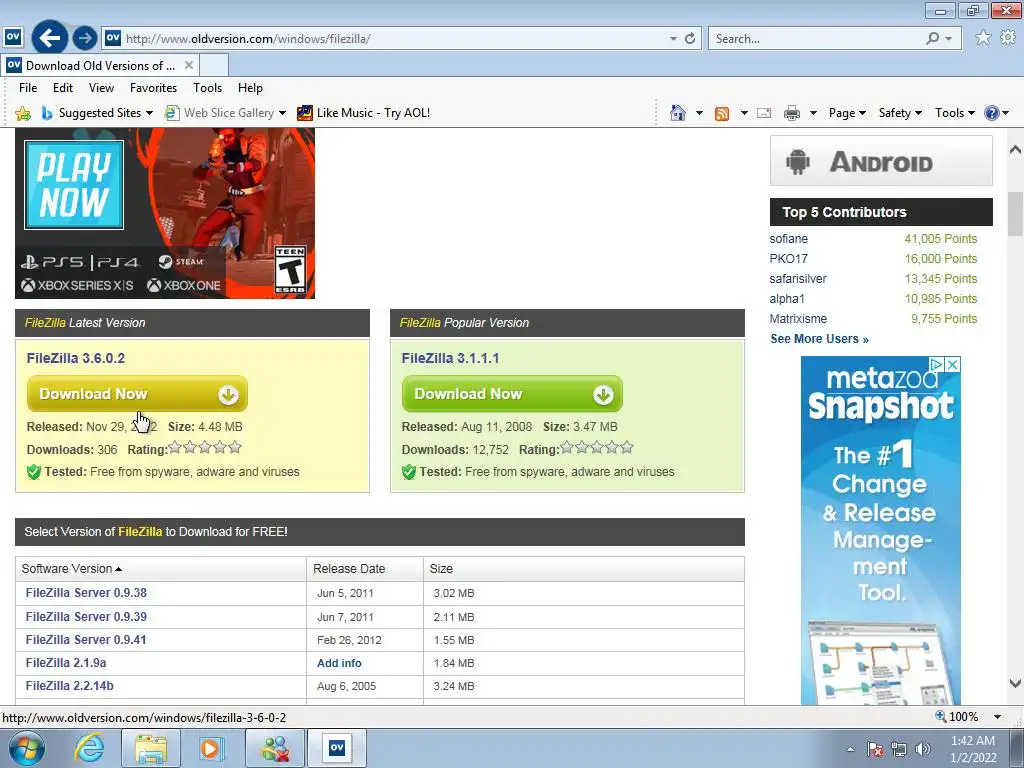Rate FileZilla 3.6.0.2 five stars
The image size is (1024, 768).
[235, 447]
